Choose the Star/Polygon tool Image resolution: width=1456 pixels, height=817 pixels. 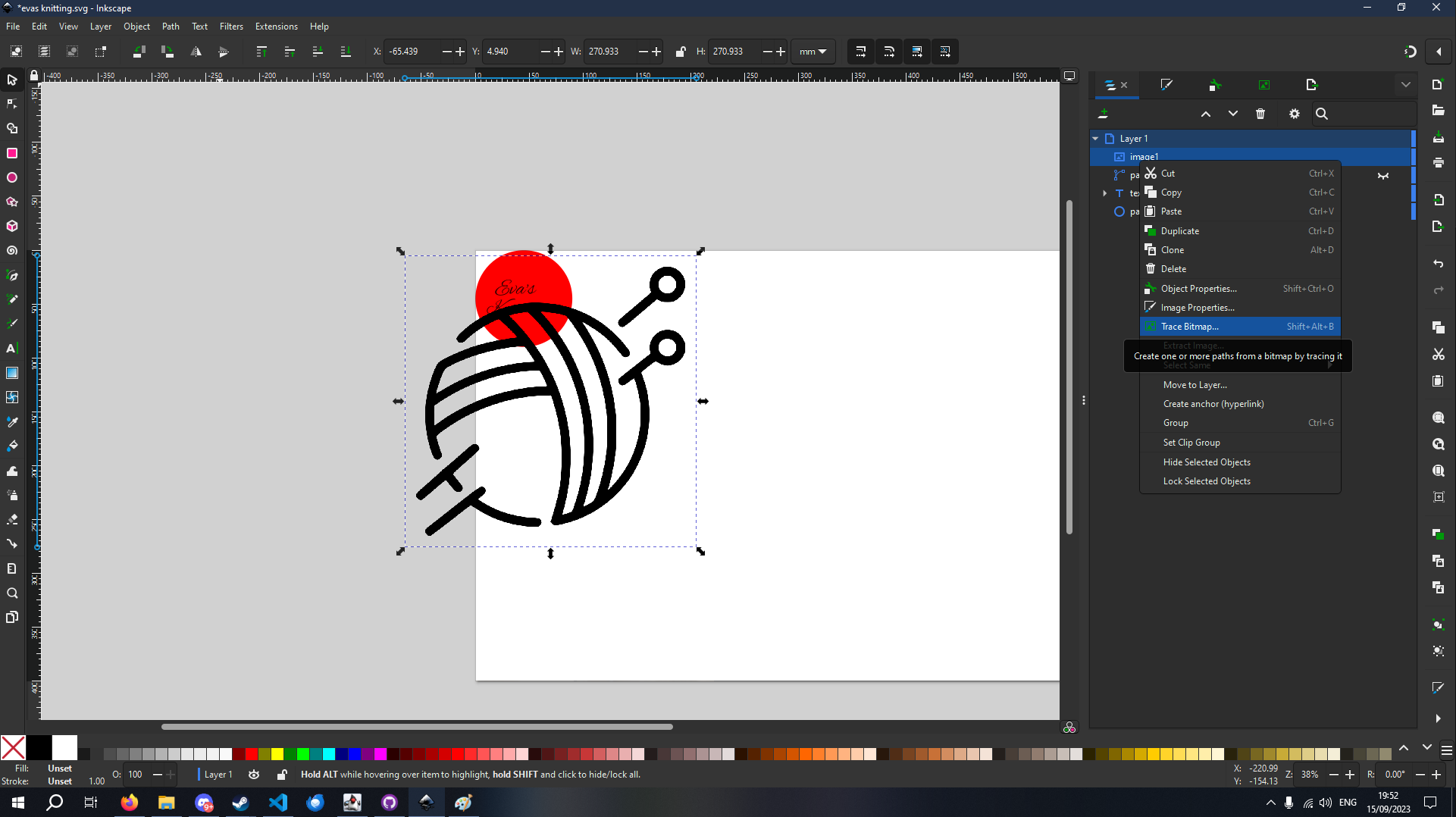click(12, 202)
